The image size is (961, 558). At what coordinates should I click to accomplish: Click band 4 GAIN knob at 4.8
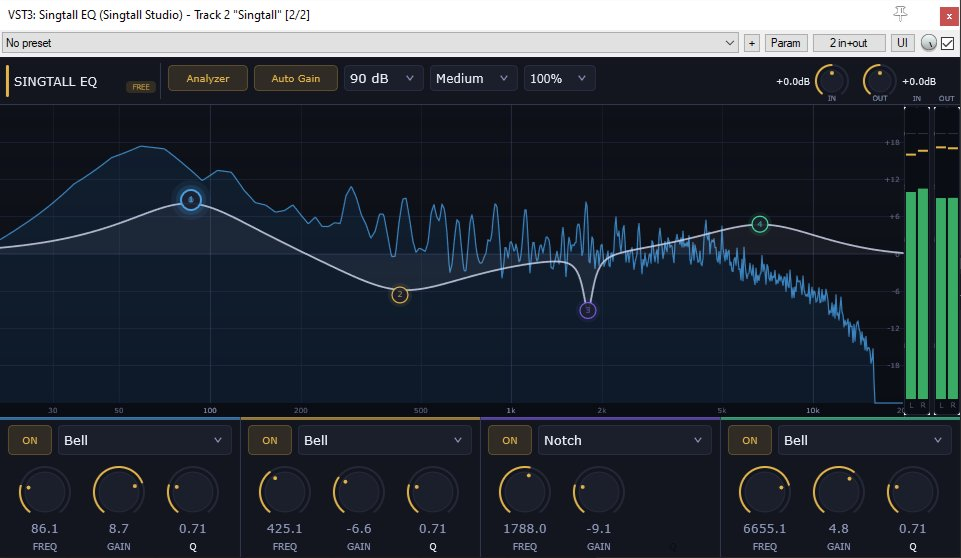click(838, 492)
